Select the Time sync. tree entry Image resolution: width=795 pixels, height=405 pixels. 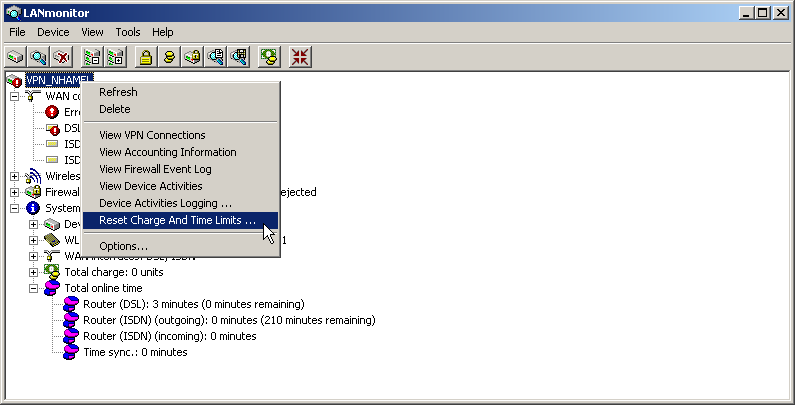[135, 352]
